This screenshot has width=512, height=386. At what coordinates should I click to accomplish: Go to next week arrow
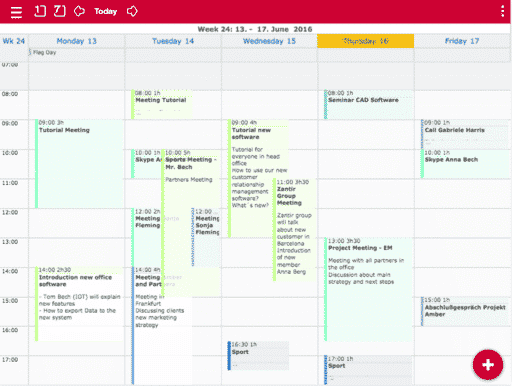click(x=132, y=11)
